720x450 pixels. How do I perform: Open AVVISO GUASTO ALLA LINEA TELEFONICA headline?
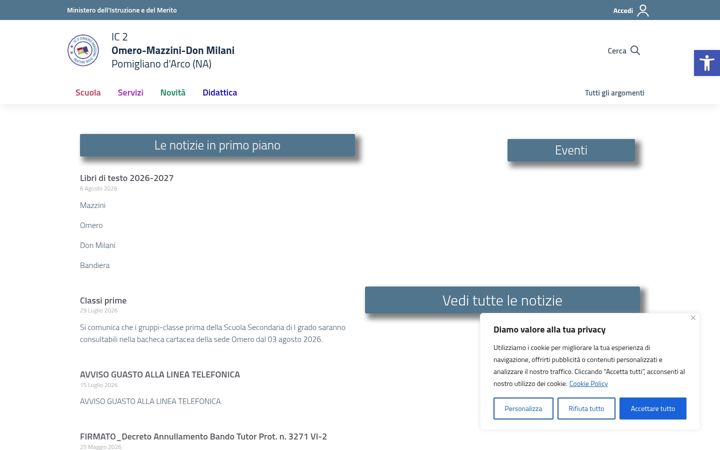(160, 375)
